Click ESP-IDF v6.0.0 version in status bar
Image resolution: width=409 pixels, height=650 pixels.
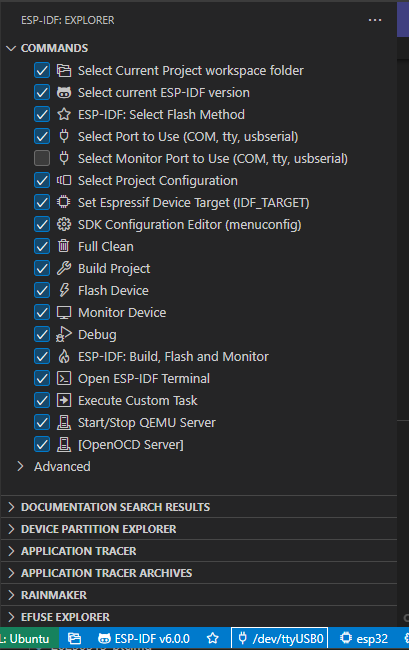144,638
